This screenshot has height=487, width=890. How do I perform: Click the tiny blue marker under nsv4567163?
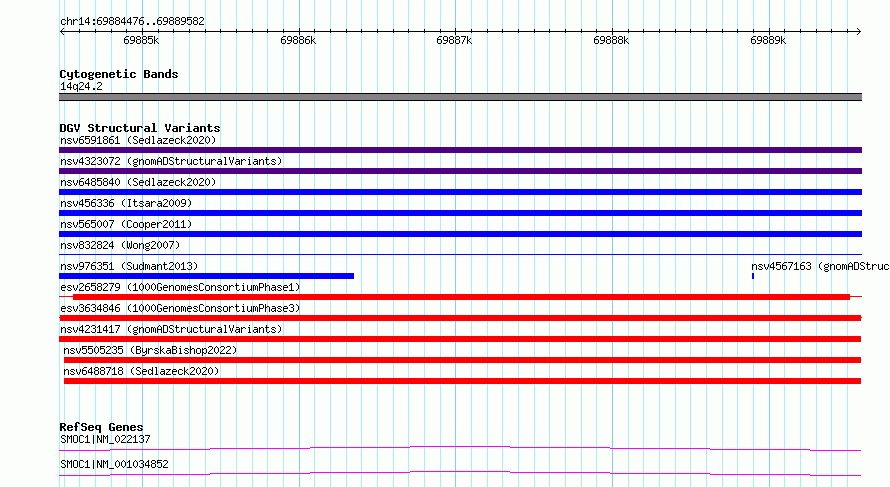point(753,276)
